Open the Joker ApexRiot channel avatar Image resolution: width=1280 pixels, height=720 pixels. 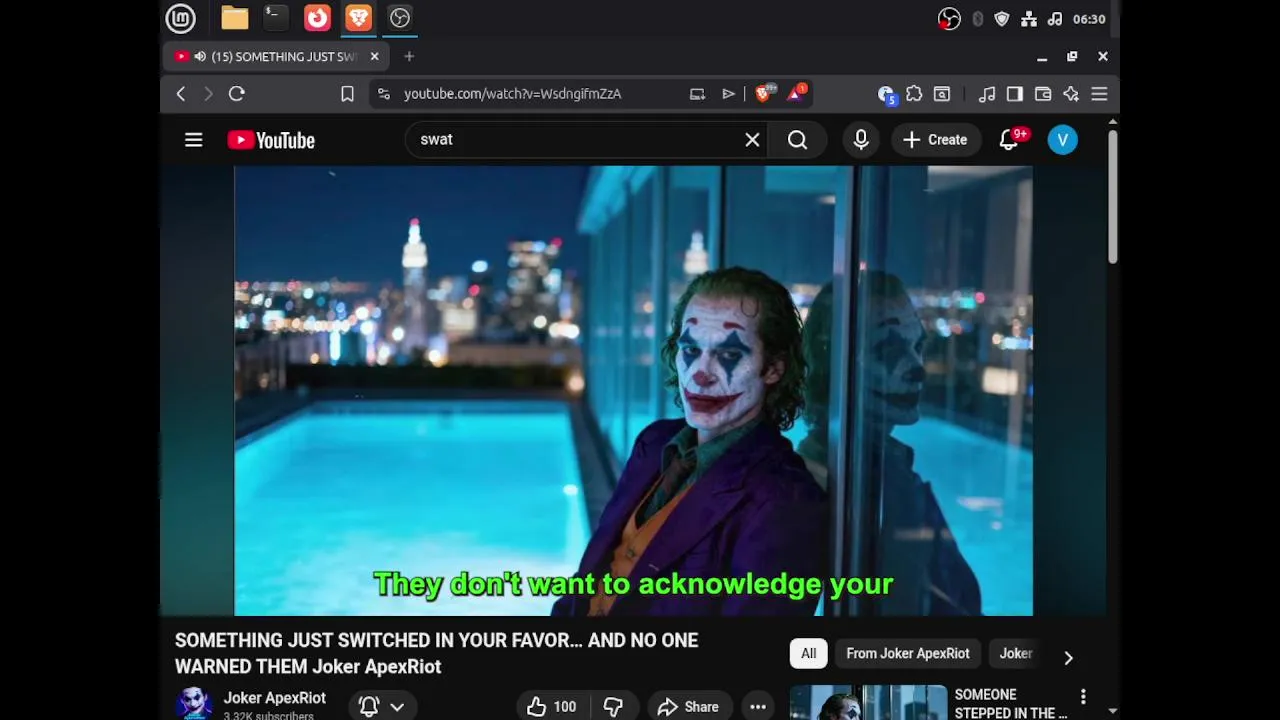pyautogui.click(x=194, y=704)
